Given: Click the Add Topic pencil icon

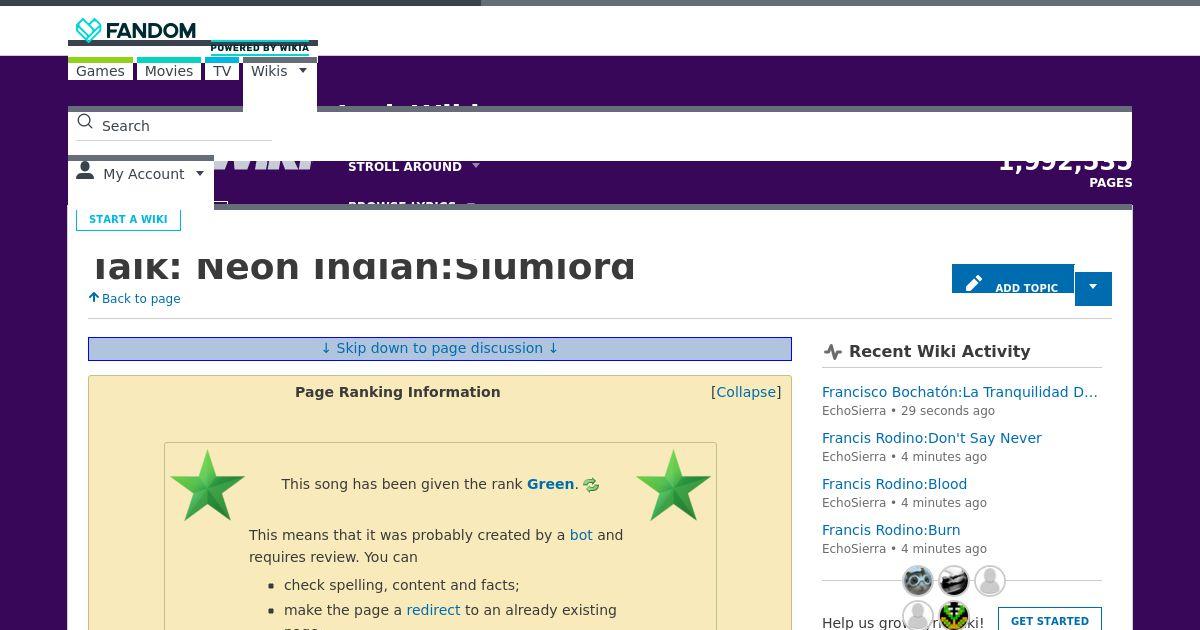Looking at the screenshot, I should click(x=974, y=283).
